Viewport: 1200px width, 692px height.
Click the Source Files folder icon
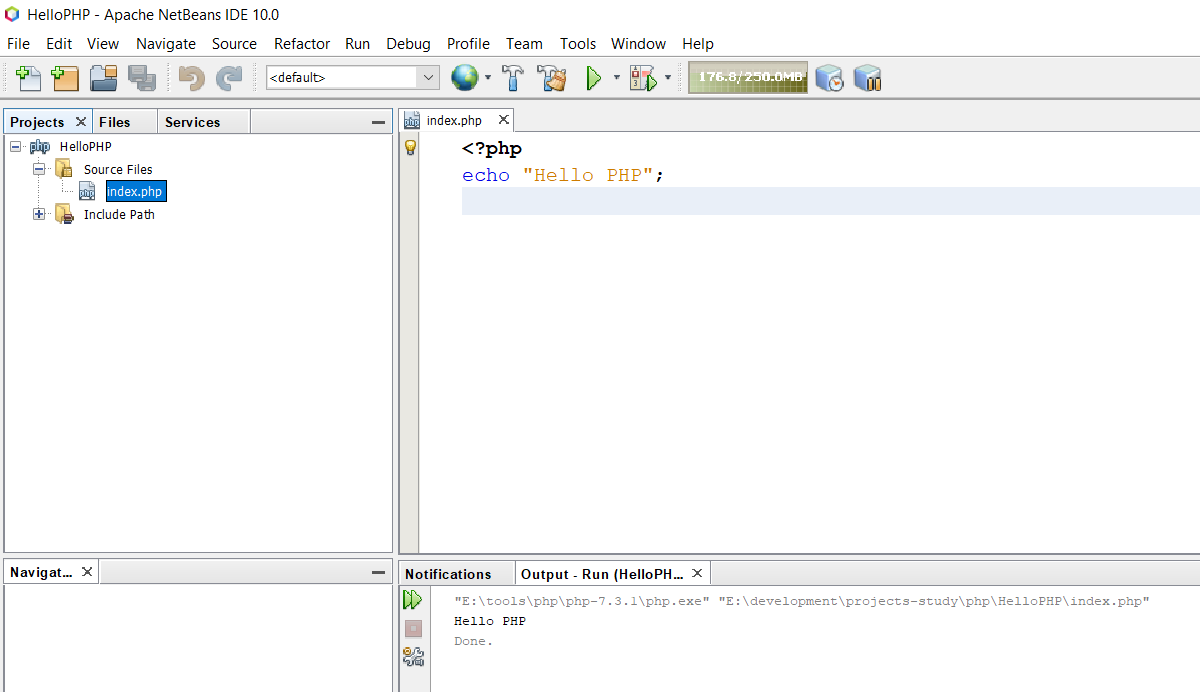64,169
